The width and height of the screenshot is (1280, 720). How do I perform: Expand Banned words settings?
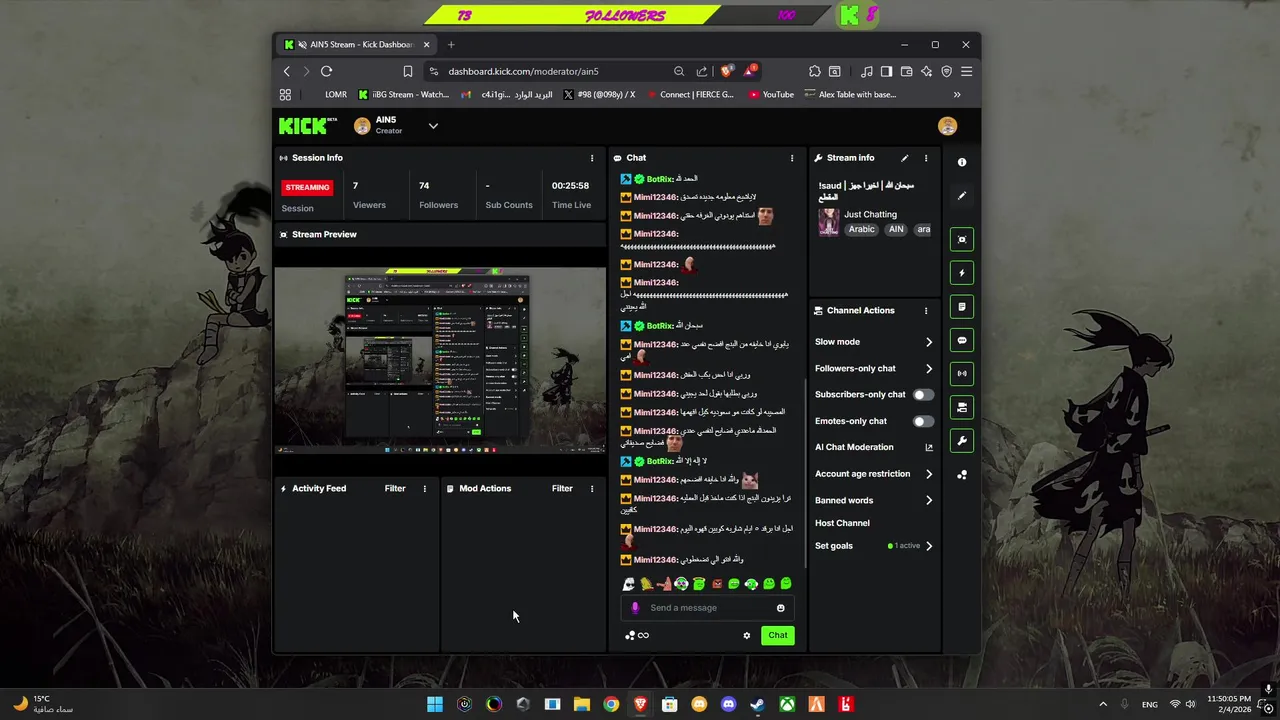(x=929, y=501)
